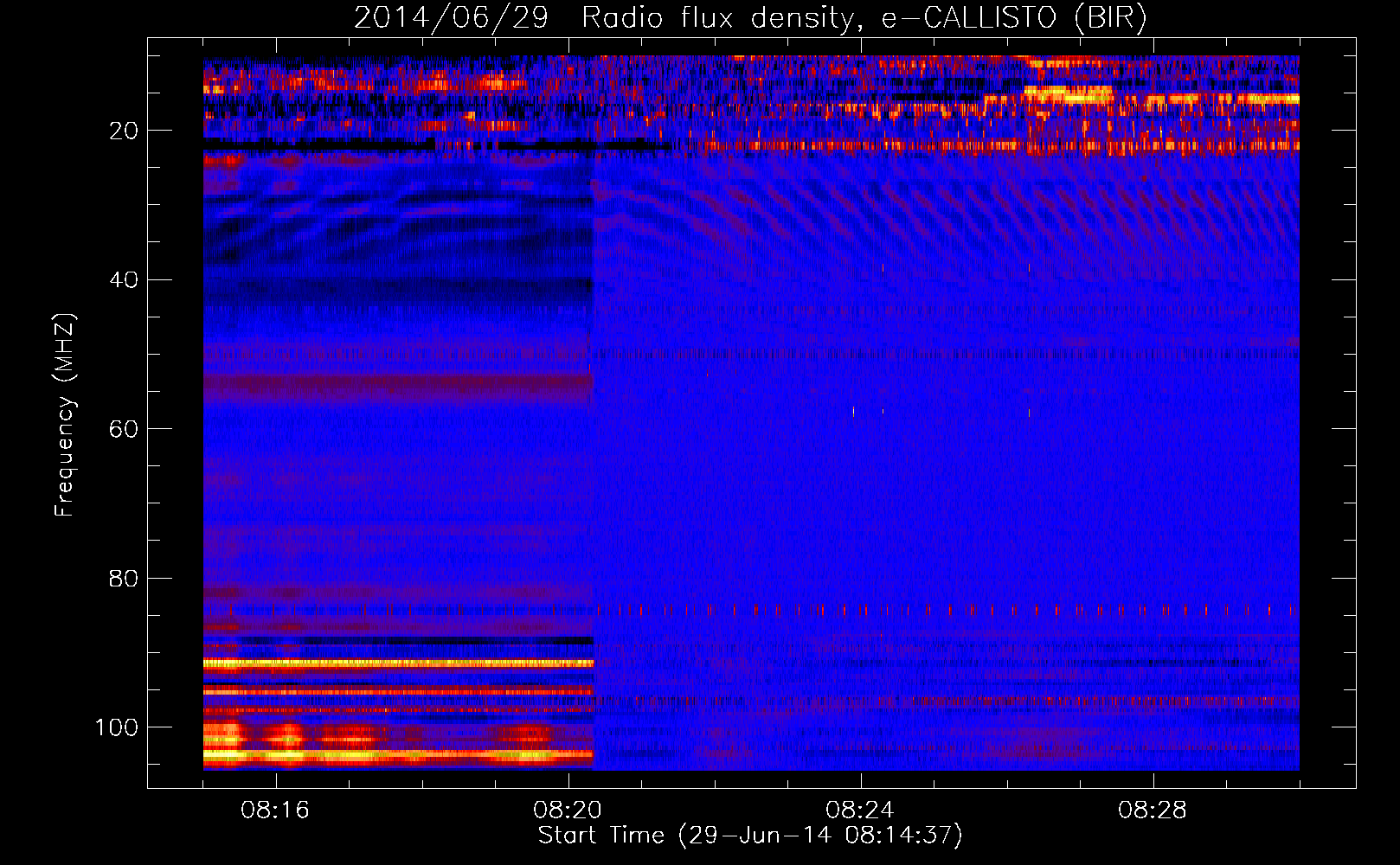This screenshot has width=1400, height=865.
Task: Click the 08:20 time tick label
Action: pyautogui.click(x=568, y=811)
